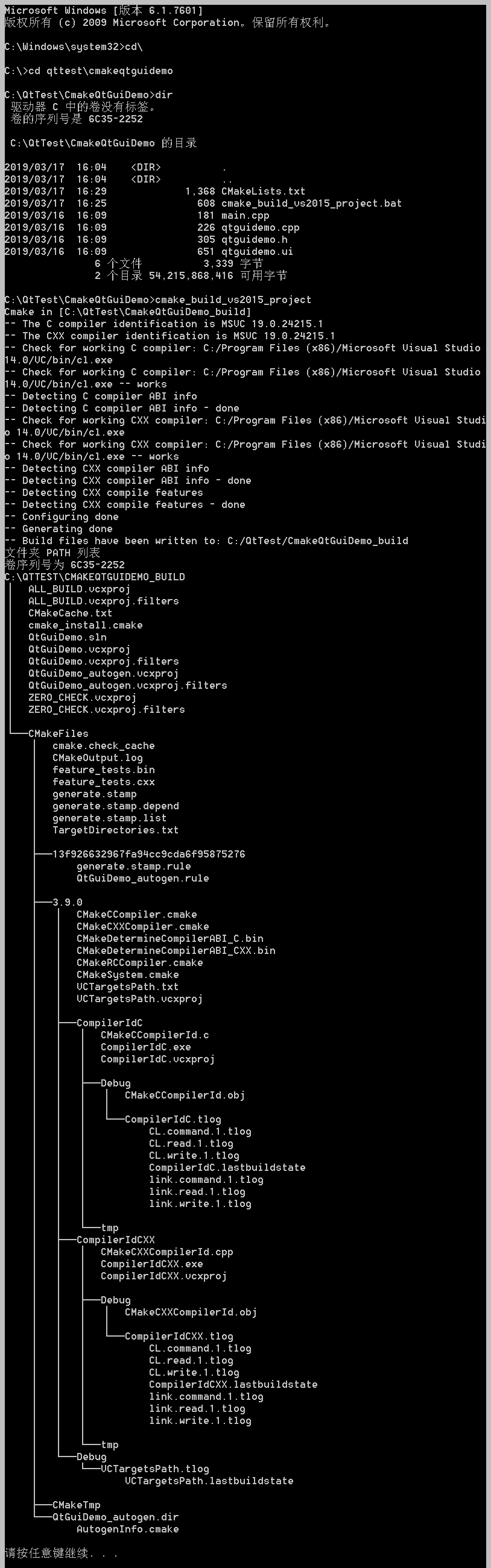Image resolution: width=491 pixels, height=1568 pixels.
Task: Click ZERO_CHECK.vcxproj.filters in tree output
Action: tap(107, 709)
